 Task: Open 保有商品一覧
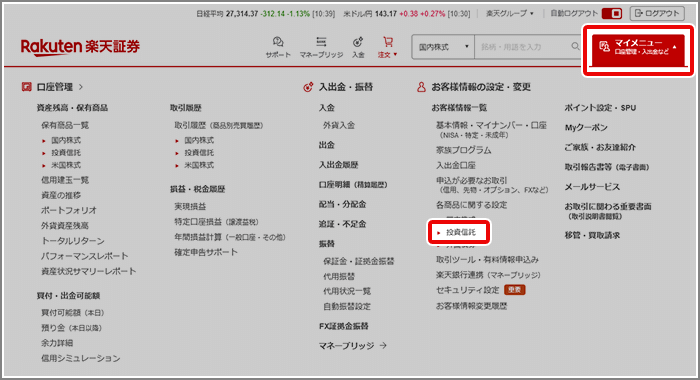65,125
